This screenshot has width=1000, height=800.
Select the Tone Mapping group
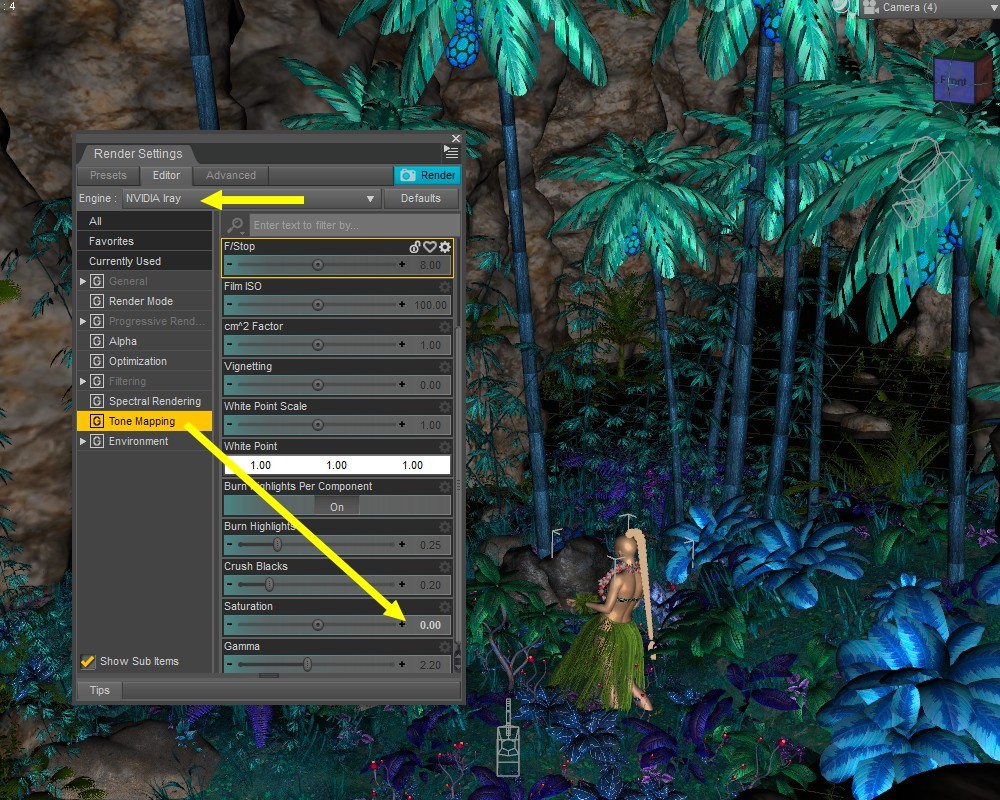144,421
